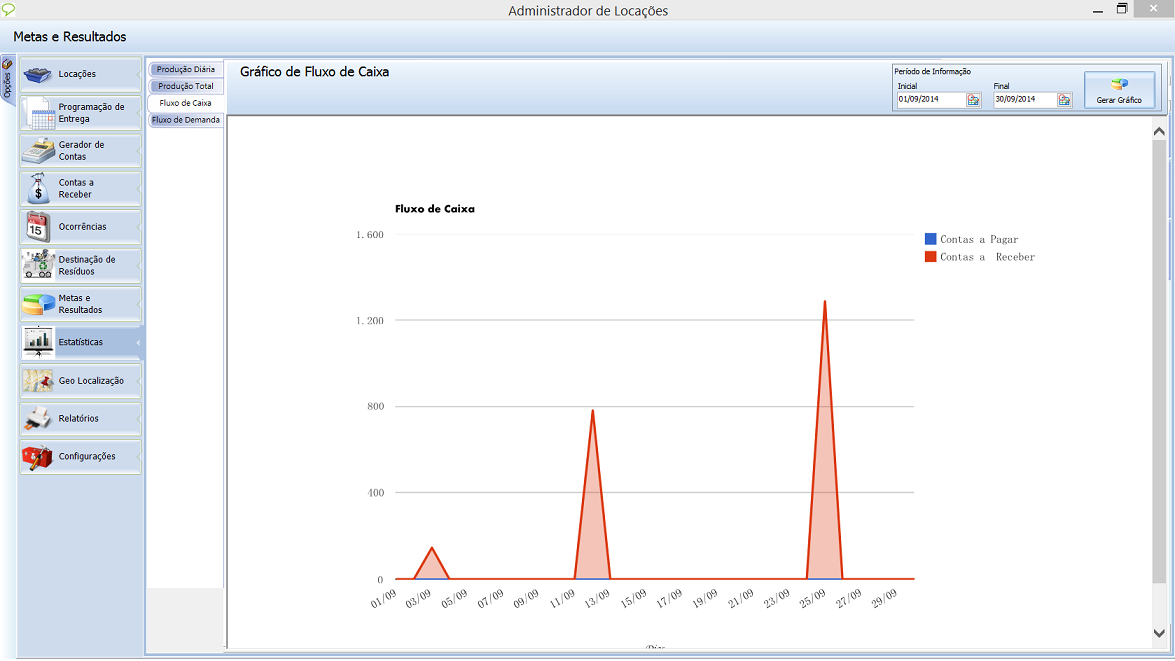This screenshot has height=661, width=1175.
Task: Open the Final date calendar picker
Action: point(1064,100)
